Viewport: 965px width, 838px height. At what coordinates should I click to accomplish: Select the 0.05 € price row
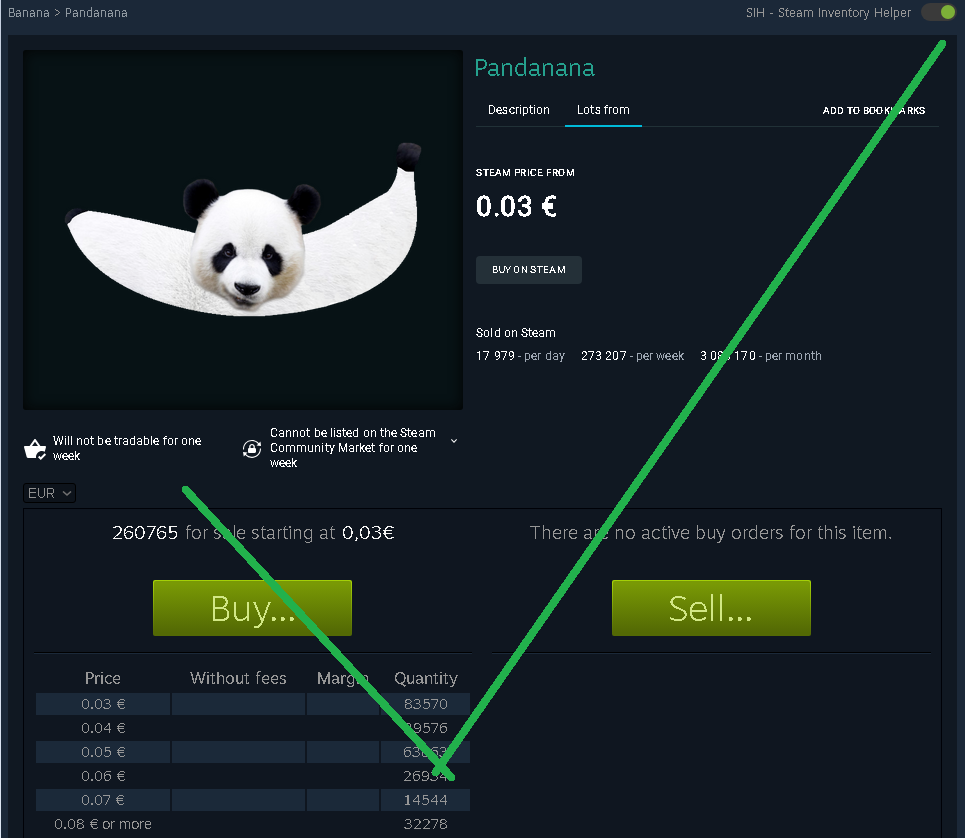(253, 752)
